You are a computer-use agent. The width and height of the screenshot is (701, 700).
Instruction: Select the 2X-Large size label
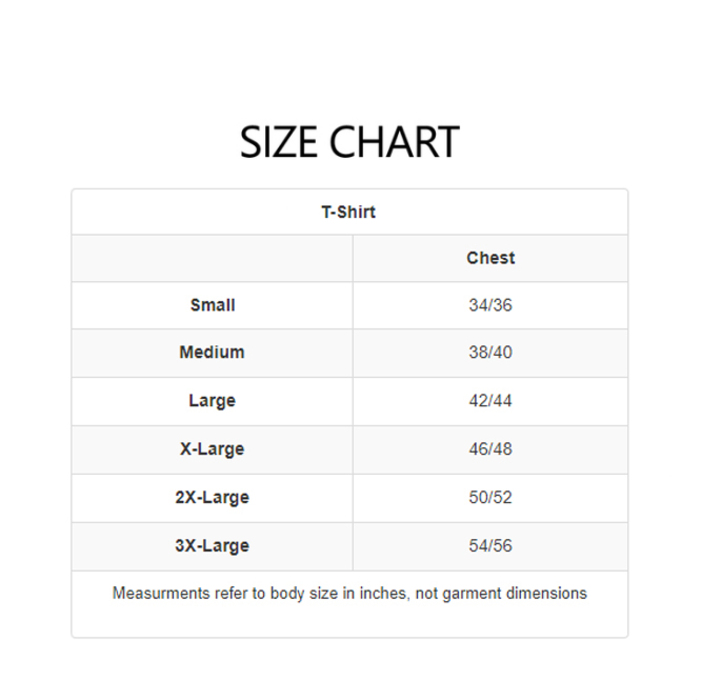tap(212, 497)
